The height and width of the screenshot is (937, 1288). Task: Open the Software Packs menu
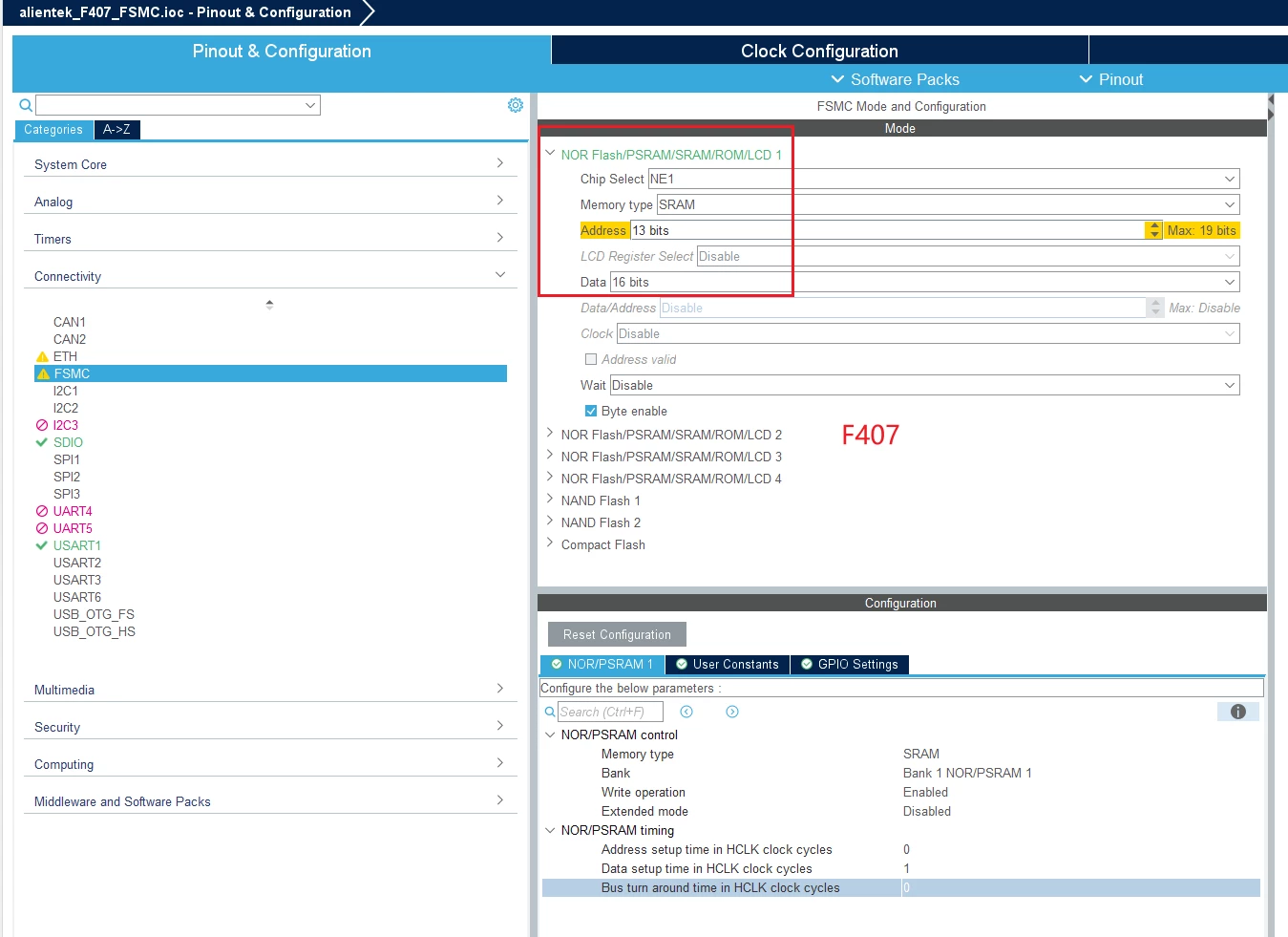(x=895, y=79)
